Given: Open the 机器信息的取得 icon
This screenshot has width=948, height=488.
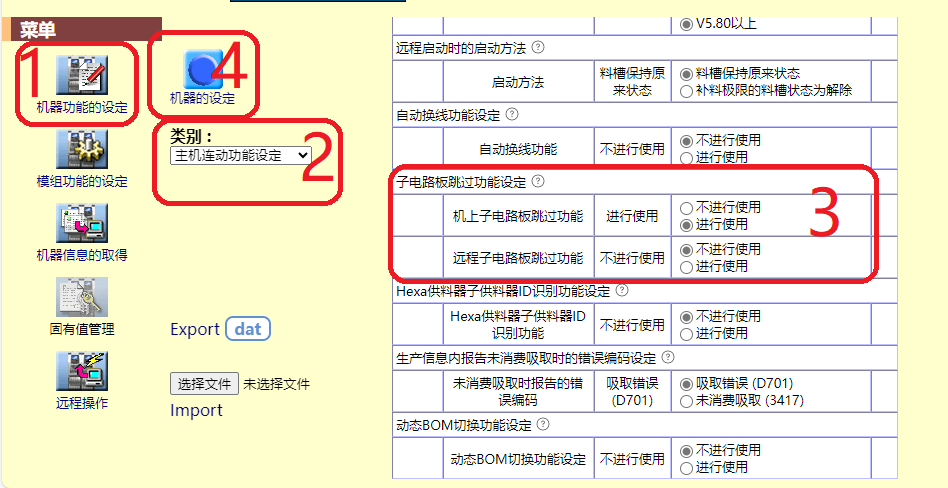Looking at the screenshot, I should coord(81,223).
